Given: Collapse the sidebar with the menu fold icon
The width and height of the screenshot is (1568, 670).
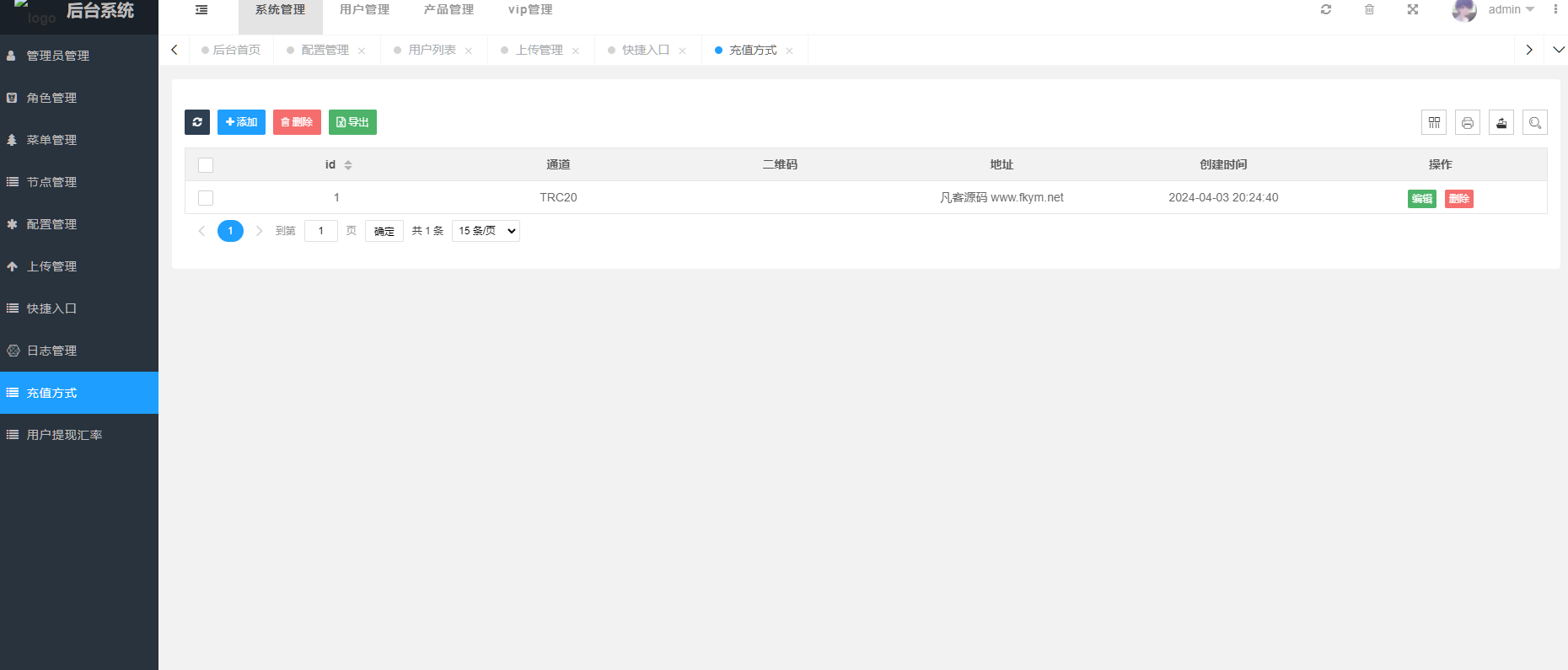Looking at the screenshot, I should coord(201,10).
